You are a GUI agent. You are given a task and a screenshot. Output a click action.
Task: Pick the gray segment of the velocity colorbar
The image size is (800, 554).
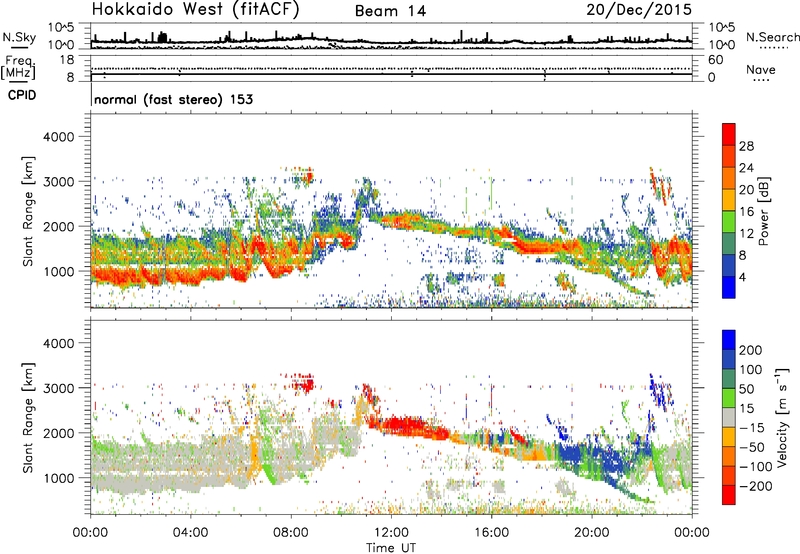[x=729, y=417]
